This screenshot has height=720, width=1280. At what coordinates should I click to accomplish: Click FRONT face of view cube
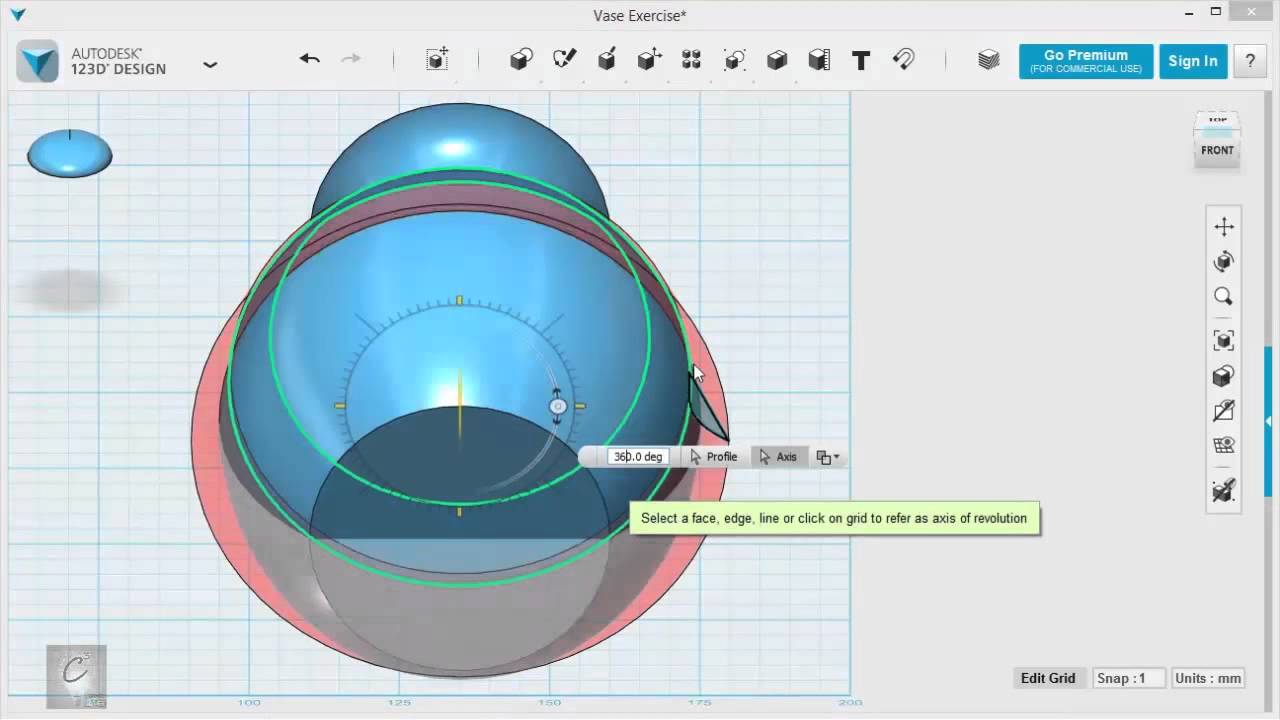(1217, 151)
